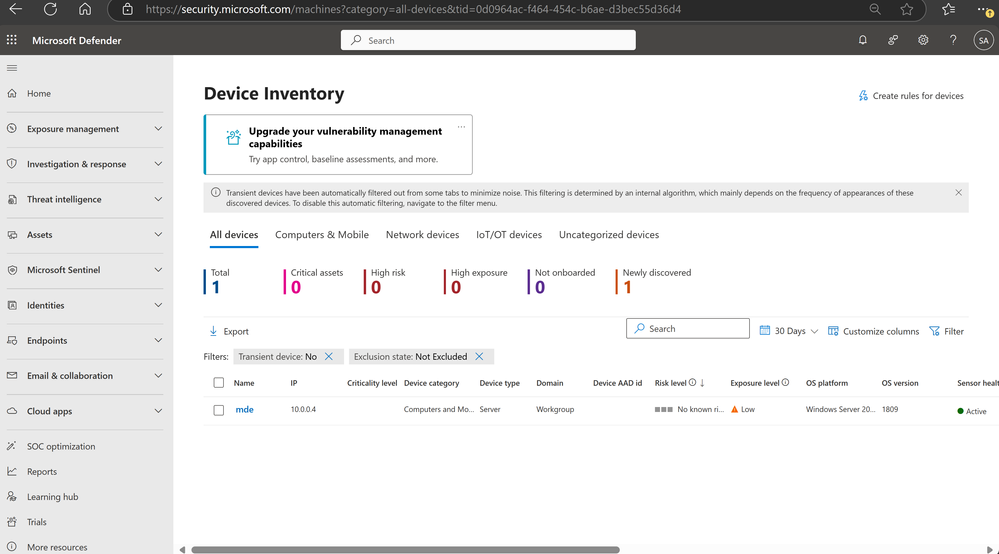Open the browser favorites list icon
Viewport: 999px width, 554px height.
[x=949, y=9]
